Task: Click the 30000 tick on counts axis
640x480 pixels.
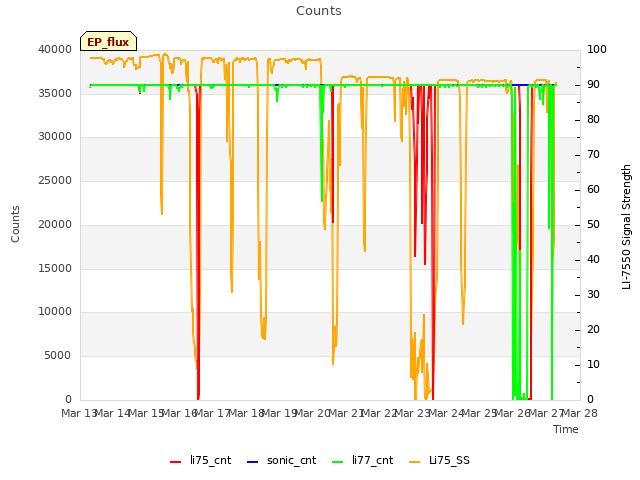Action: pyautogui.click(x=55, y=136)
